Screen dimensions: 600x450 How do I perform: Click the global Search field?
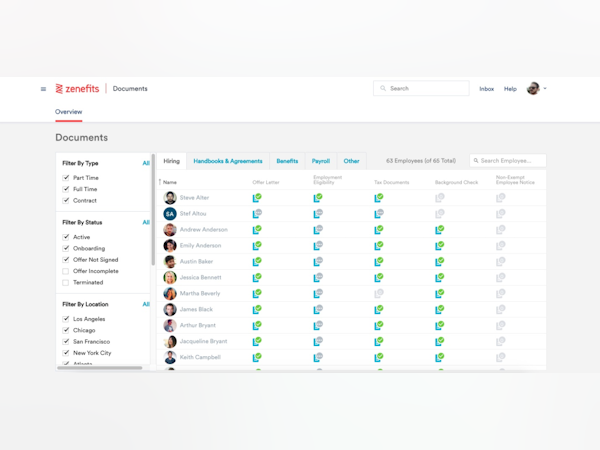421,88
